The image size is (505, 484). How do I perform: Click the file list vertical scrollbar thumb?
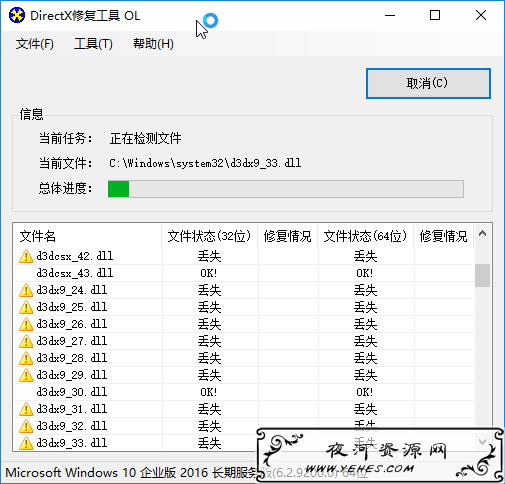click(x=482, y=276)
